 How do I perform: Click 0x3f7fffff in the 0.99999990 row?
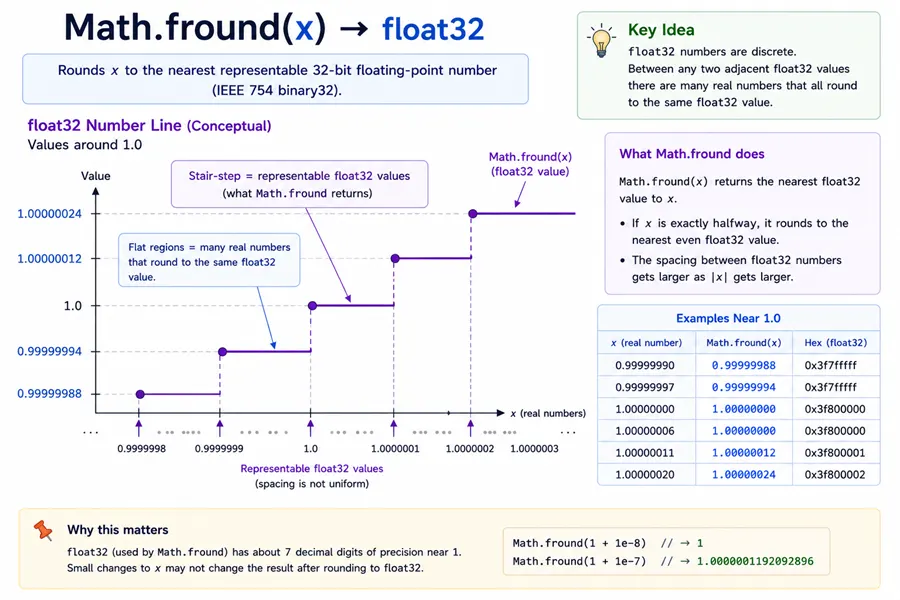click(x=830, y=365)
